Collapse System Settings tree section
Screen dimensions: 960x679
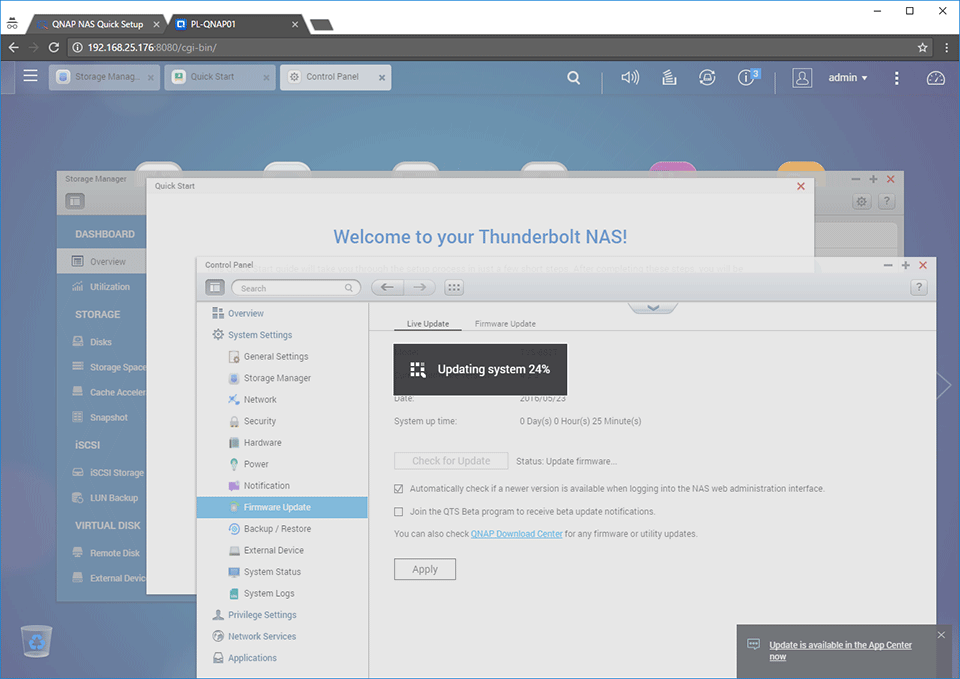click(260, 334)
